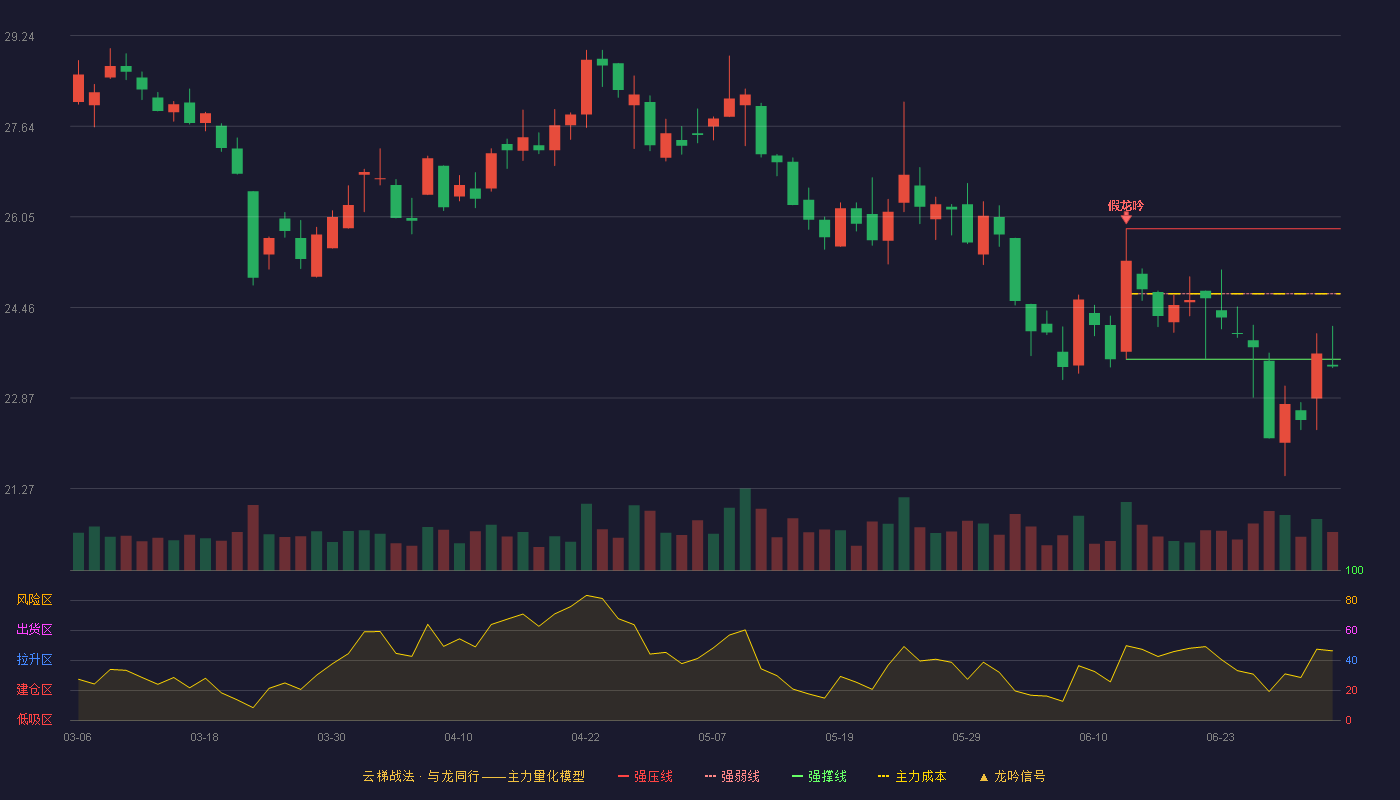Screen dimensions: 1400x800
Task: Toggle the 强弱线 legend entry
Action: pyautogui.click(x=732, y=776)
